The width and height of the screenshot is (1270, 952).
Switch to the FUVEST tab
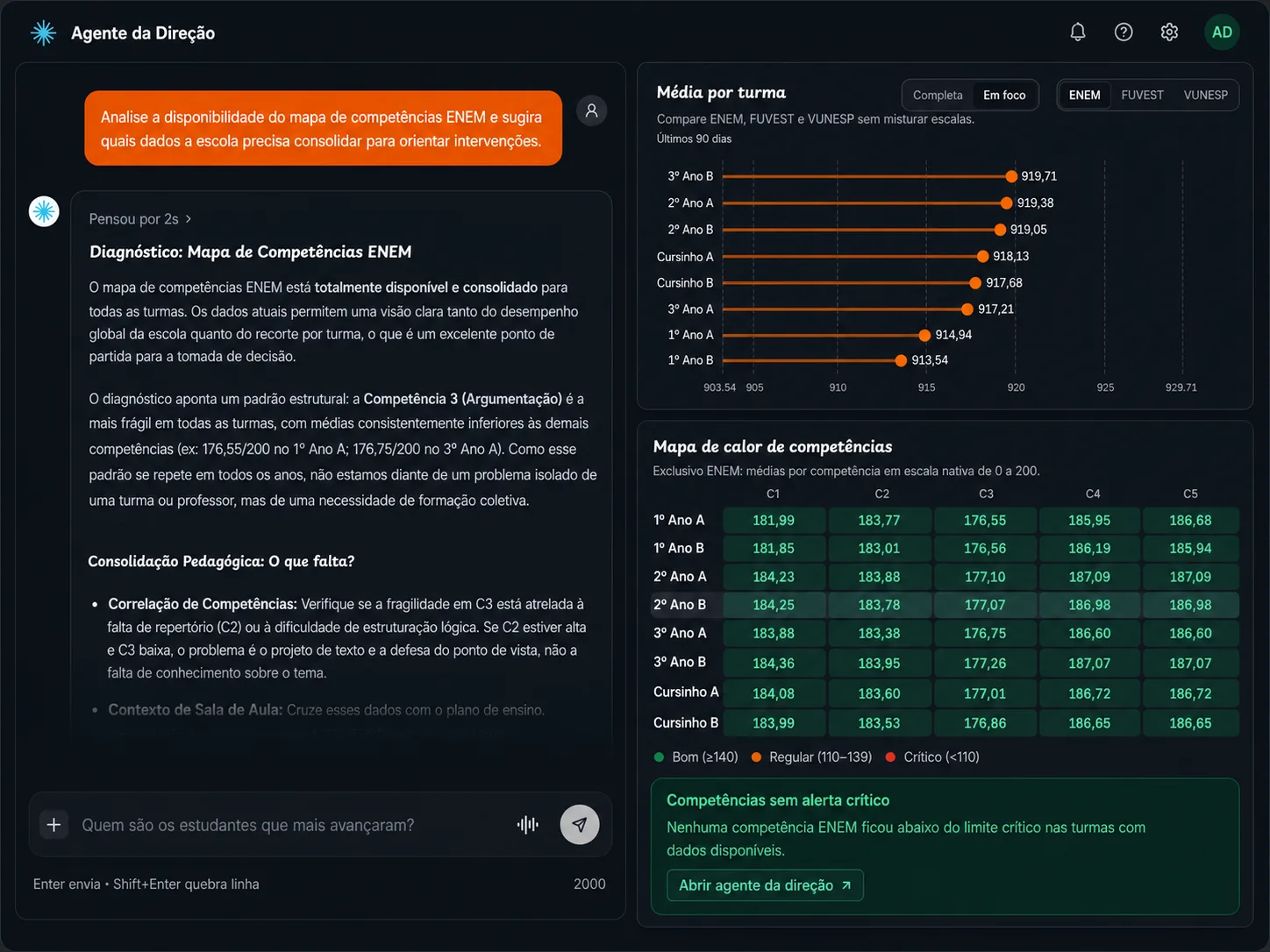(x=1142, y=96)
